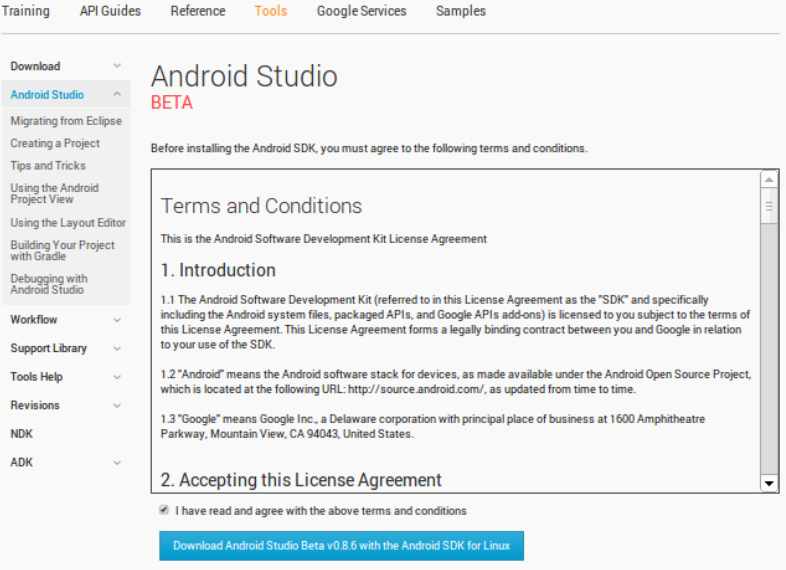Open Building Your Project with Gradle
Screen dimensions: 786x570
pos(63,251)
